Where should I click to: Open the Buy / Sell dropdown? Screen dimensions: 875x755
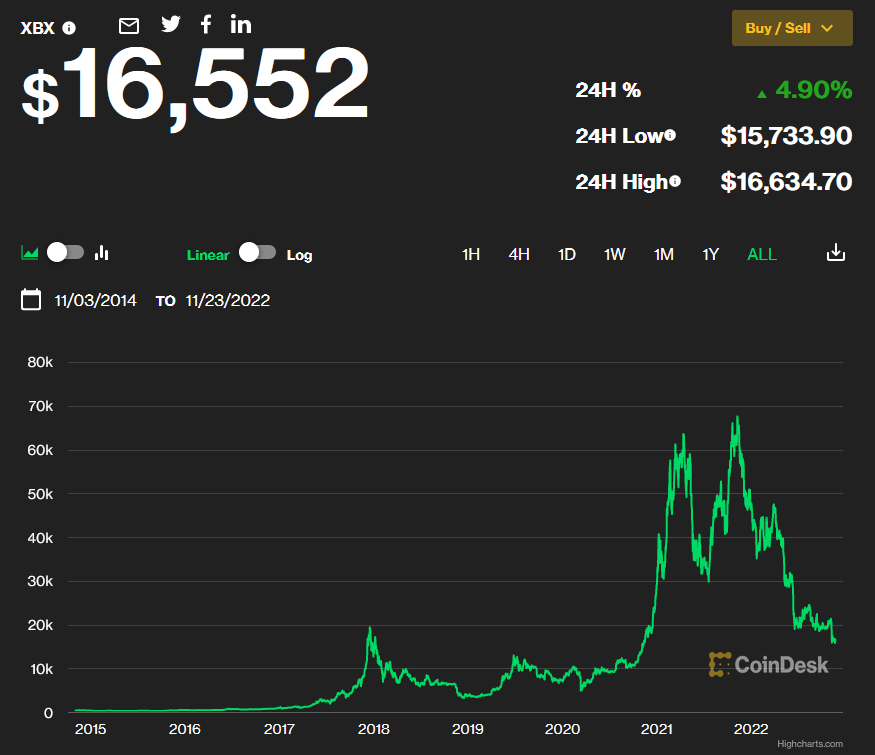point(792,28)
